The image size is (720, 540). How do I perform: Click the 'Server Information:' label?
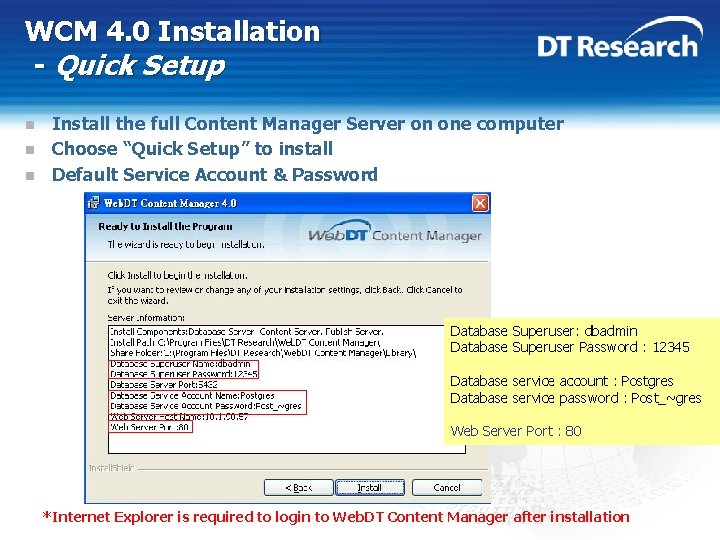point(146,318)
